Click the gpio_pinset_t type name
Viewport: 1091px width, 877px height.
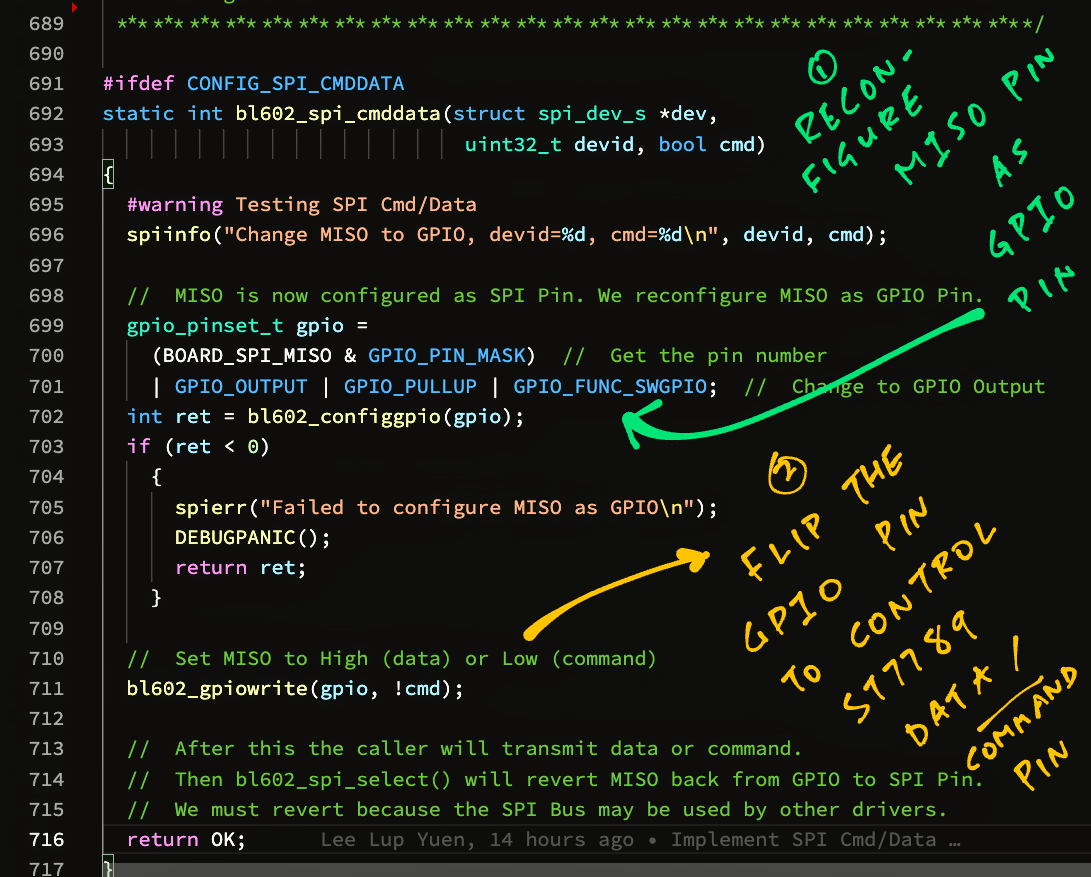(x=205, y=326)
